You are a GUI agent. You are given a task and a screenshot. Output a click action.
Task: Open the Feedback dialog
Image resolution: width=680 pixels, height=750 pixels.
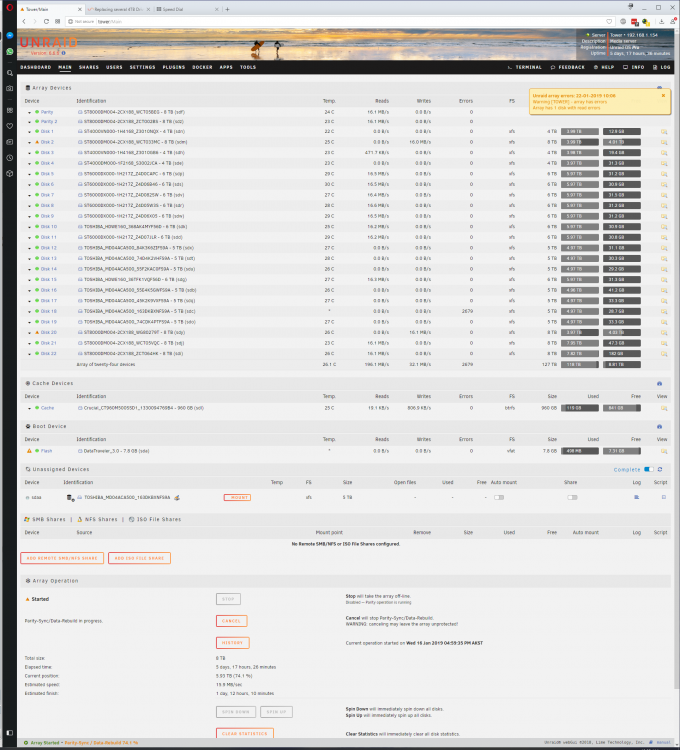click(568, 67)
